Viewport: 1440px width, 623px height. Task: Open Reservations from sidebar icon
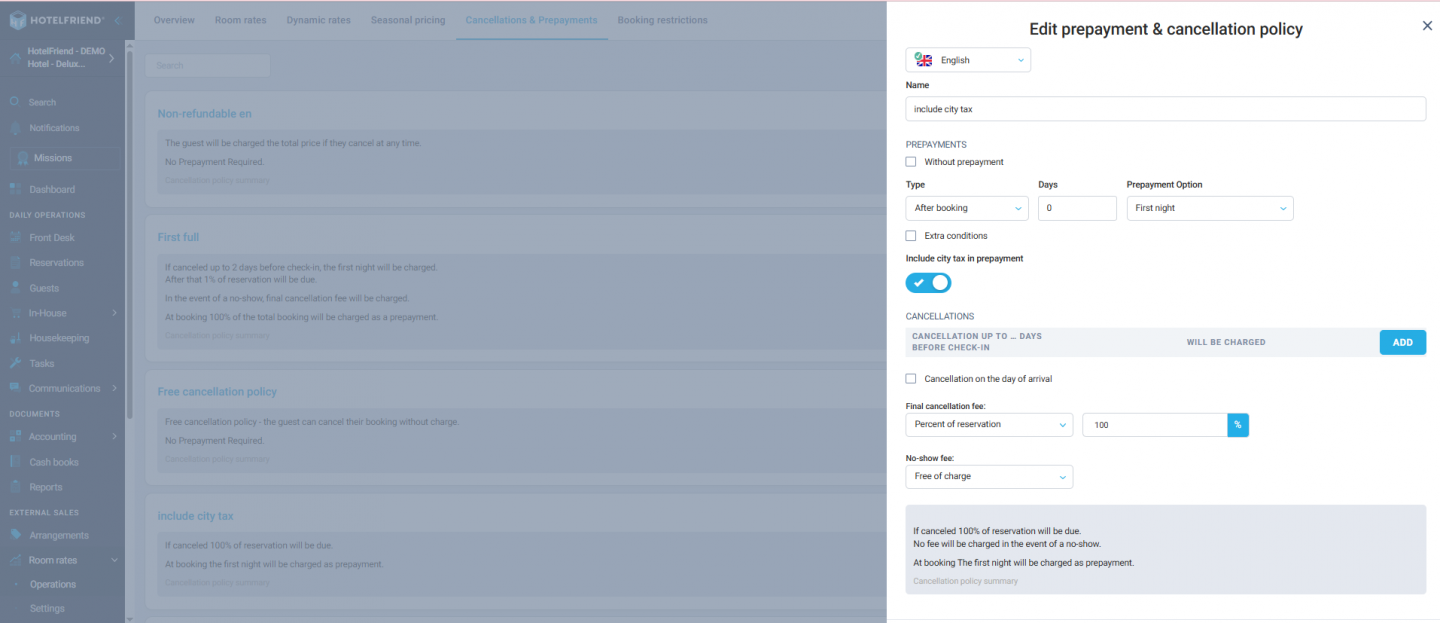15,263
